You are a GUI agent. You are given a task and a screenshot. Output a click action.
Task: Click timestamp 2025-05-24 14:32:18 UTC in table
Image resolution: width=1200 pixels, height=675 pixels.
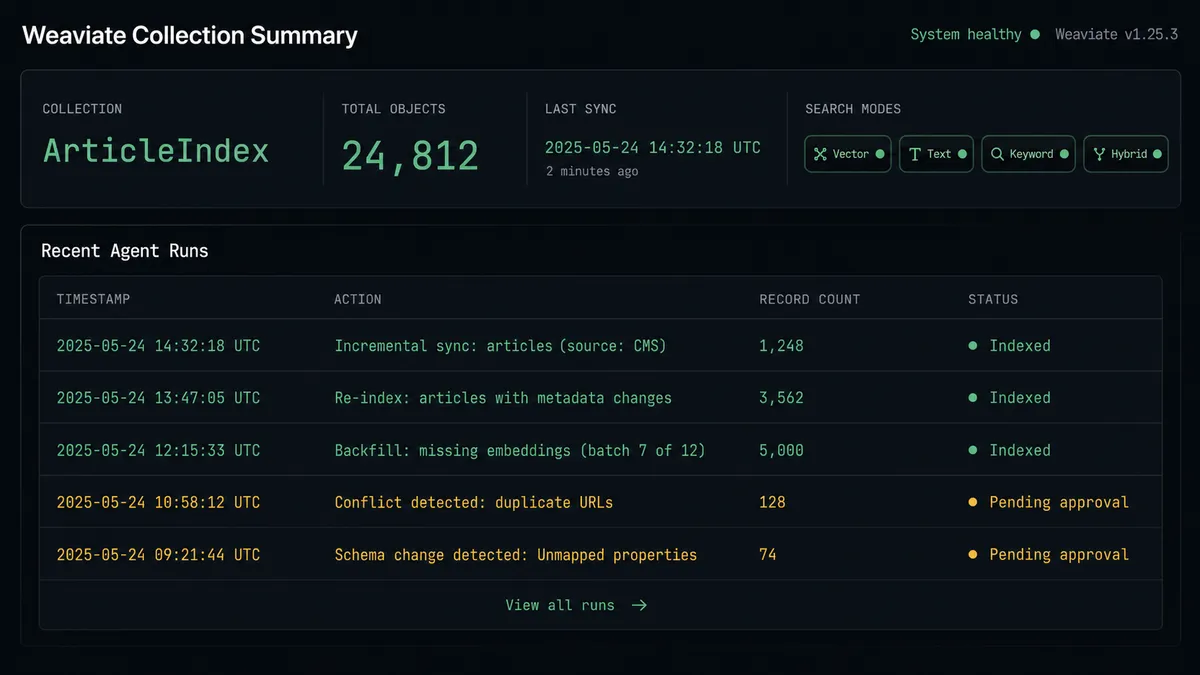[158, 346]
